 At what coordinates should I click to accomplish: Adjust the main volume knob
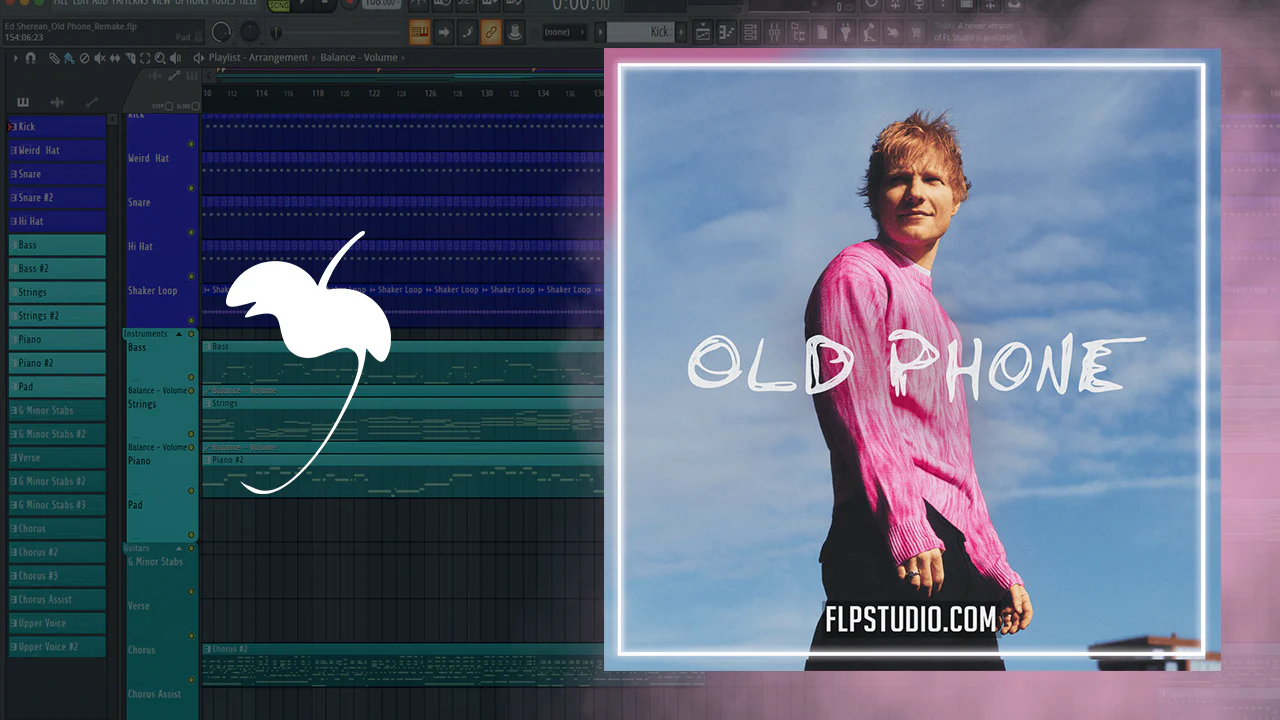pos(222,32)
